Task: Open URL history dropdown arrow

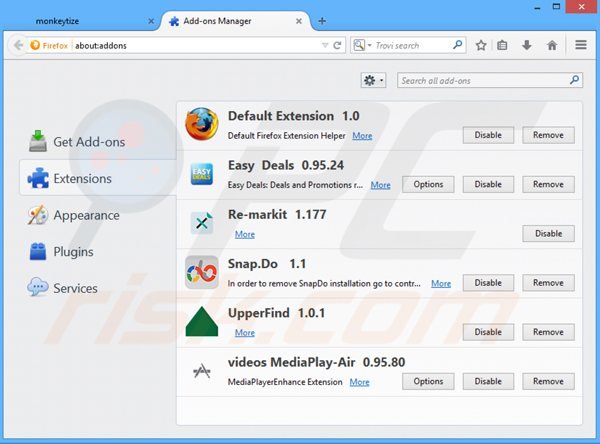Action: [325, 46]
